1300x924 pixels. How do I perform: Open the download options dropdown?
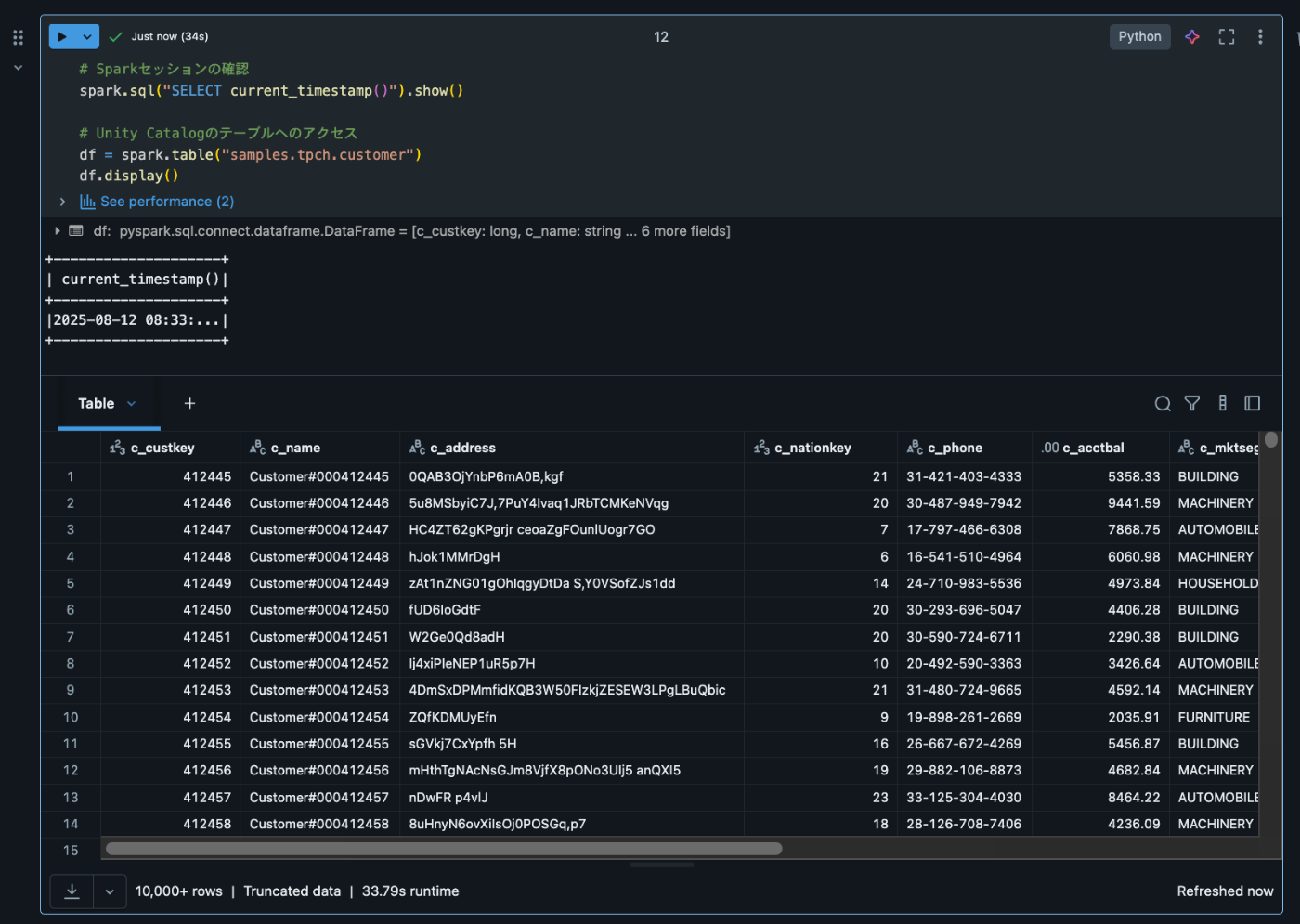[110, 891]
